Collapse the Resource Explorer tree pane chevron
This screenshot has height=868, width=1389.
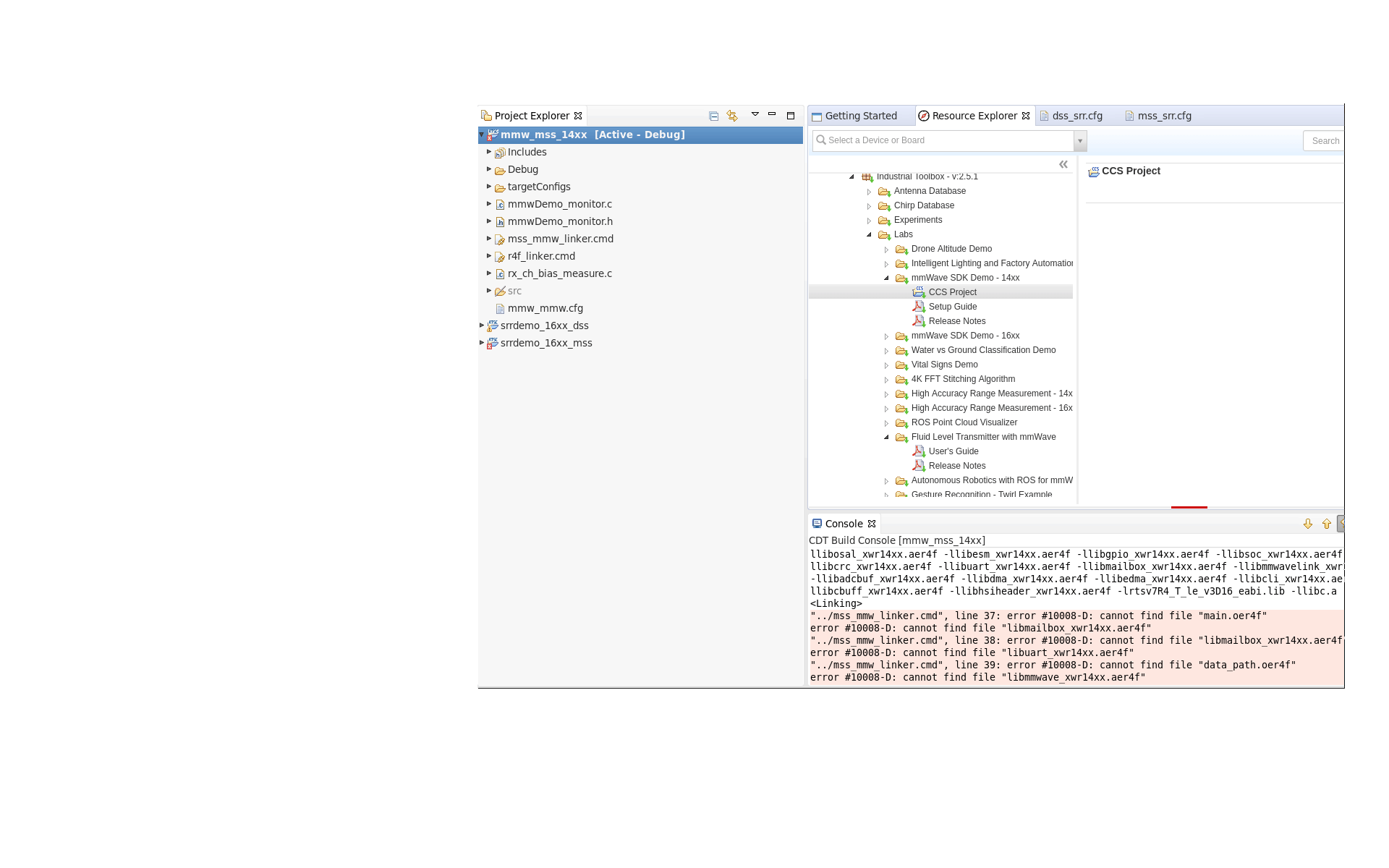[1063, 165]
